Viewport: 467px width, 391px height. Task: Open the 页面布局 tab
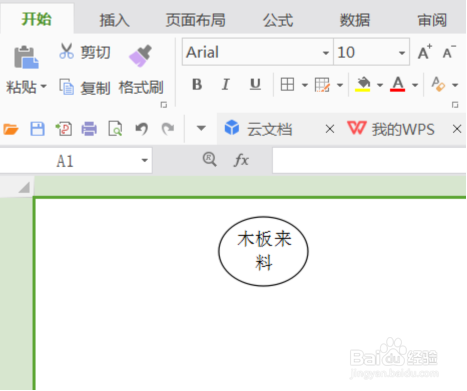196,20
